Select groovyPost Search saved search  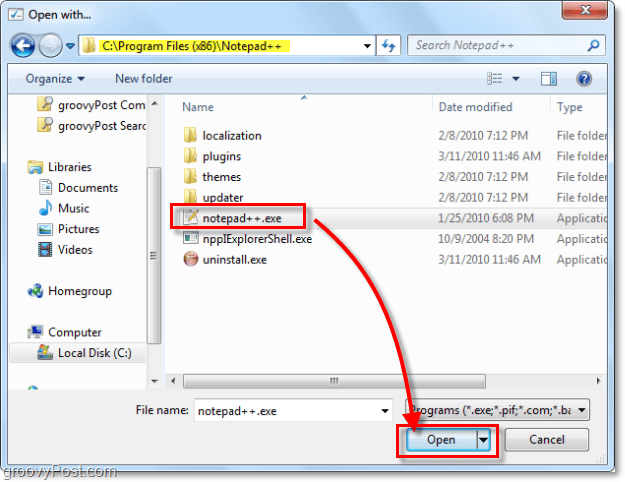pyautogui.click(x=91, y=126)
